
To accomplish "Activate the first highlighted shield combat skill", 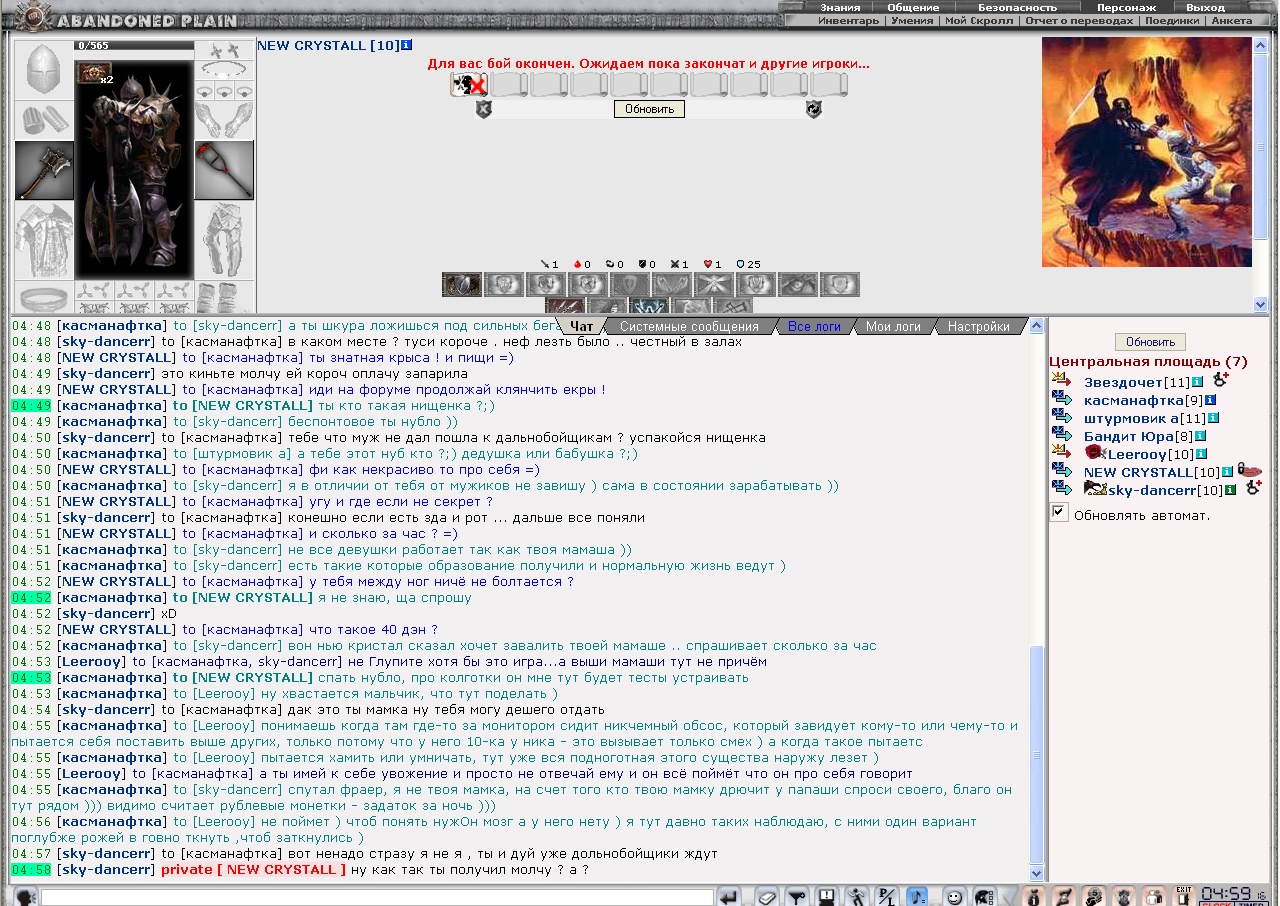I will click(x=462, y=285).
